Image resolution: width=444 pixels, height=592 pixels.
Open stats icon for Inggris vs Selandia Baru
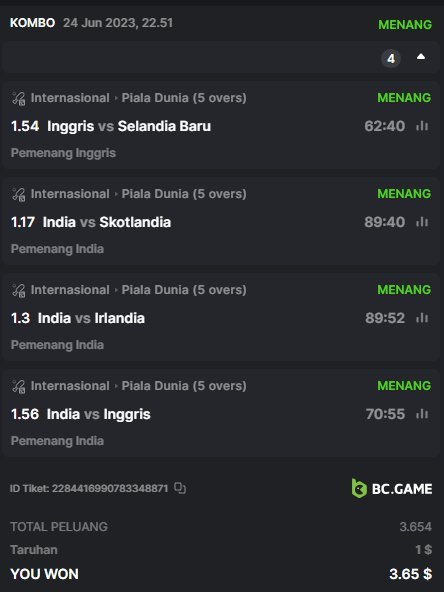pyautogui.click(x=422, y=126)
